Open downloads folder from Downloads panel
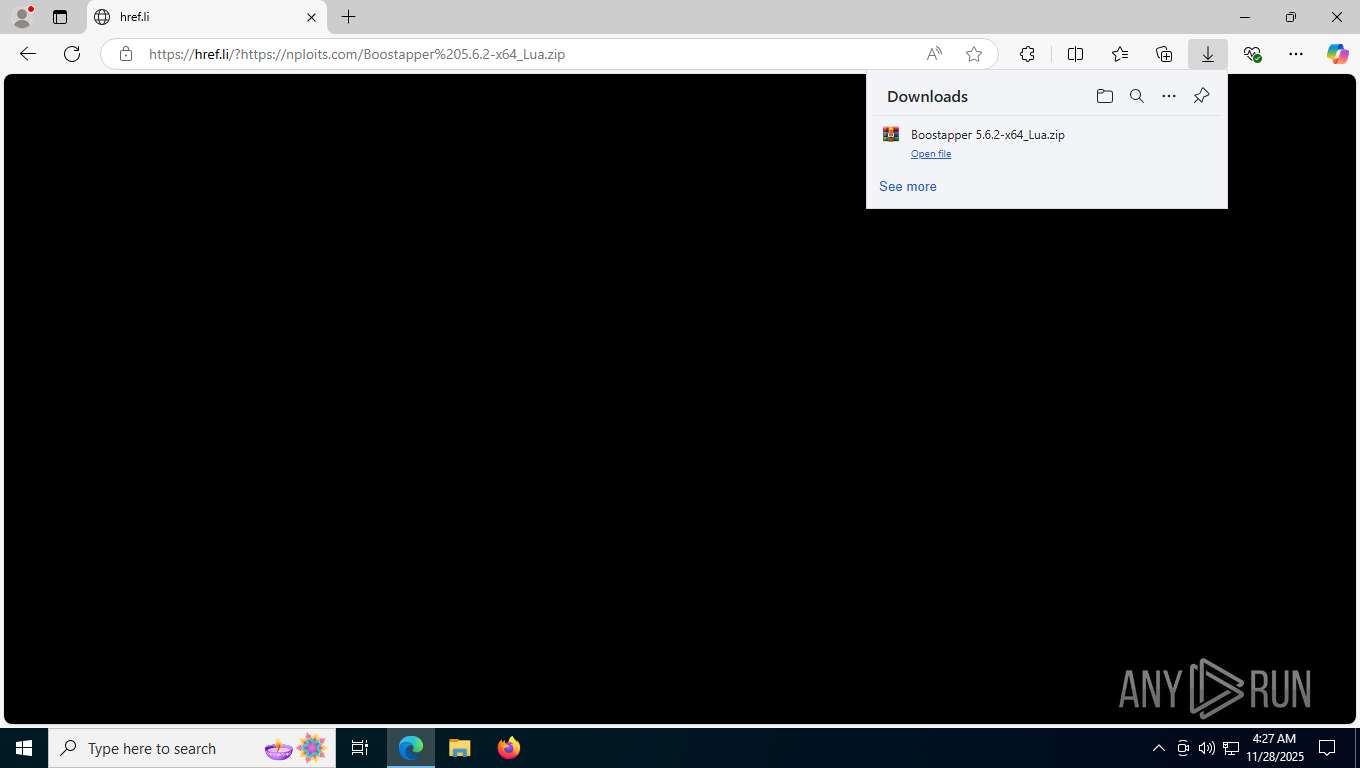 click(x=1105, y=96)
